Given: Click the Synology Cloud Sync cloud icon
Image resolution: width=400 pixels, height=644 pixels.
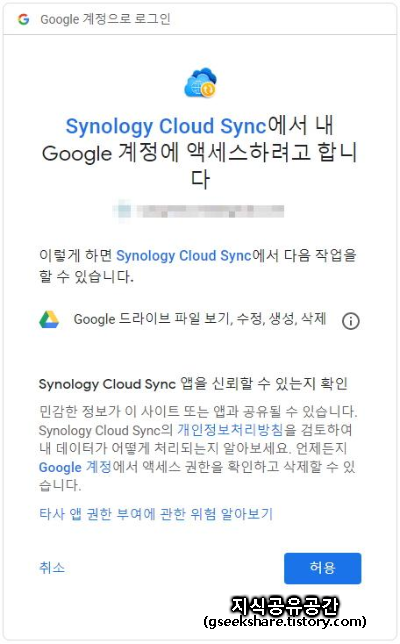Looking at the screenshot, I should pos(200,83).
